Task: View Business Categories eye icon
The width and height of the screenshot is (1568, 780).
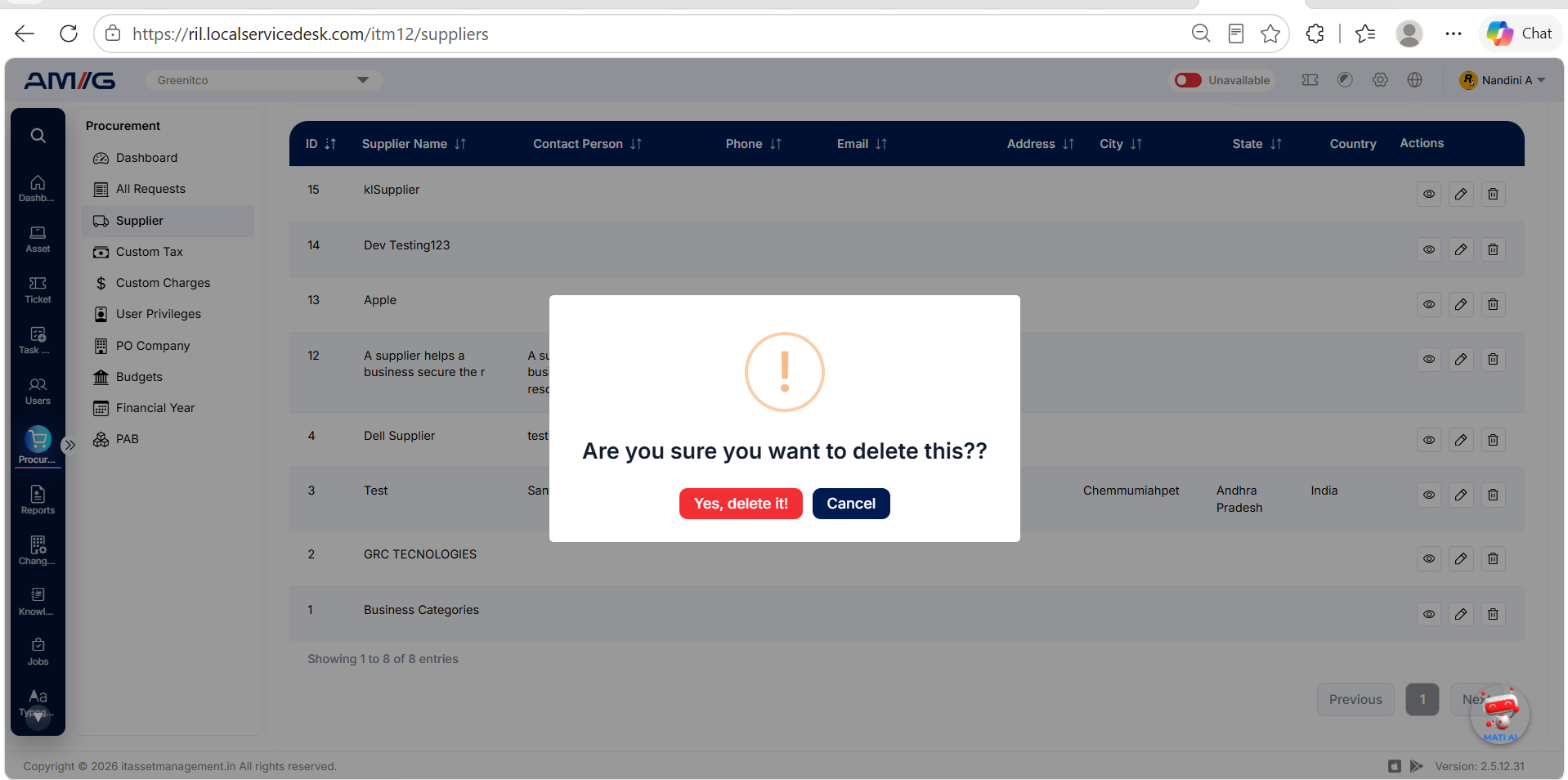Action: (x=1429, y=614)
